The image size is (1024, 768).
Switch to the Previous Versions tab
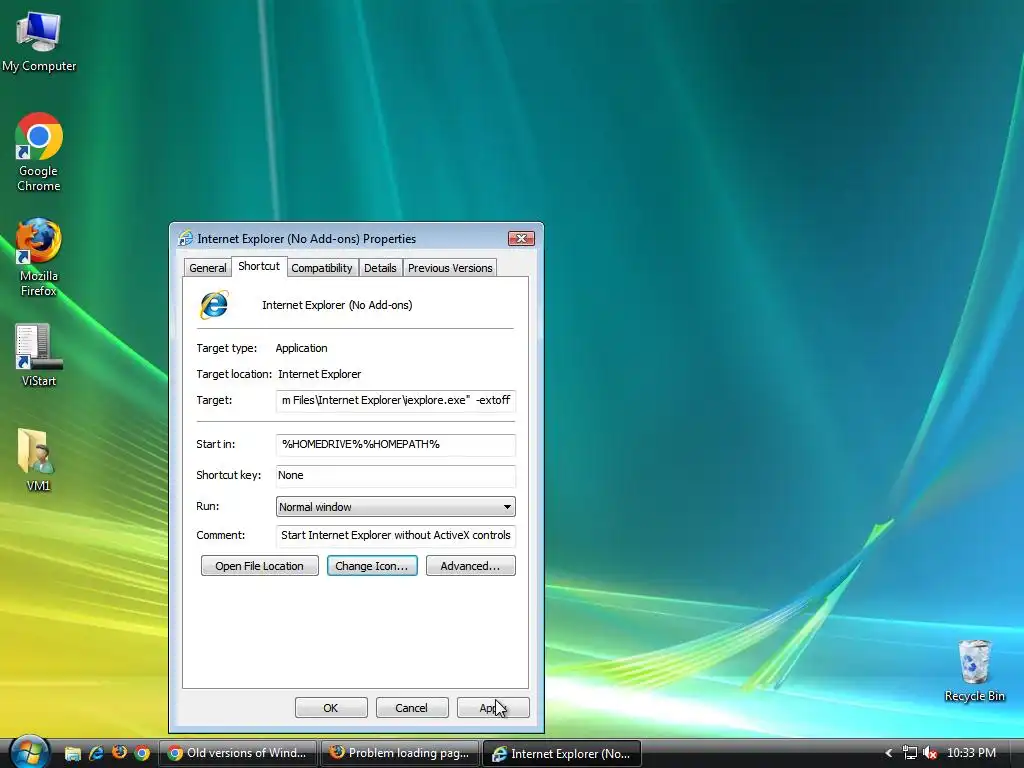click(x=450, y=268)
